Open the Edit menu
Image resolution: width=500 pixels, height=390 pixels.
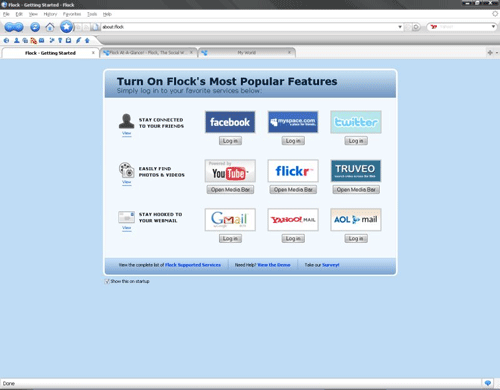(x=19, y=14)
